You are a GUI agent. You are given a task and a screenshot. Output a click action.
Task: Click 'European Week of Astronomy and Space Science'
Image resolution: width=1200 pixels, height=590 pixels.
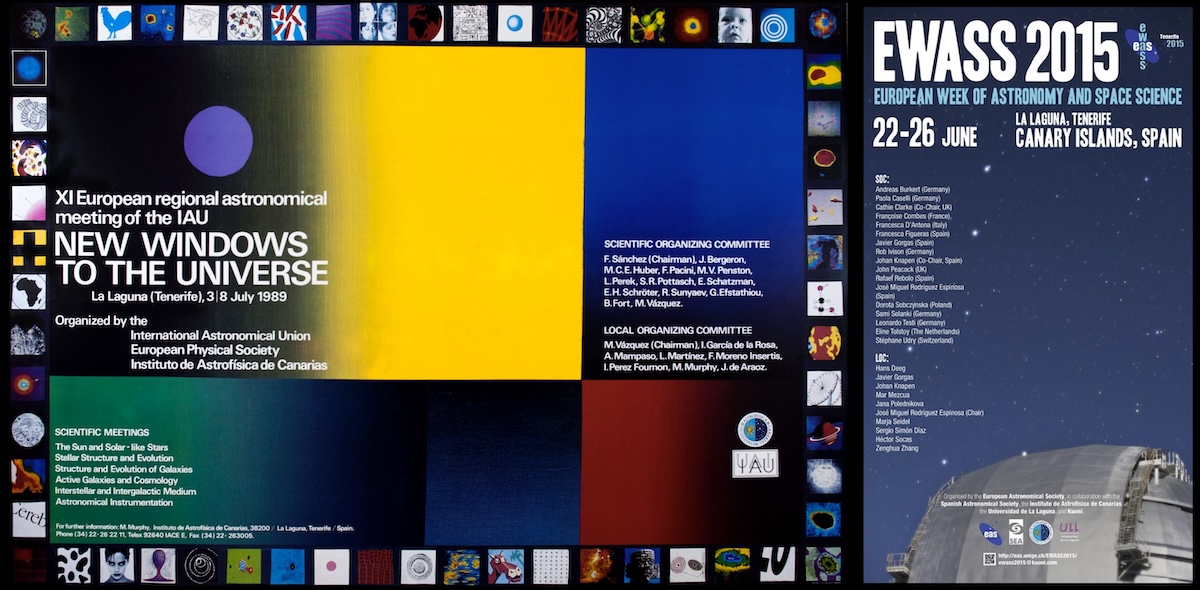click(x=1027, y=98)
